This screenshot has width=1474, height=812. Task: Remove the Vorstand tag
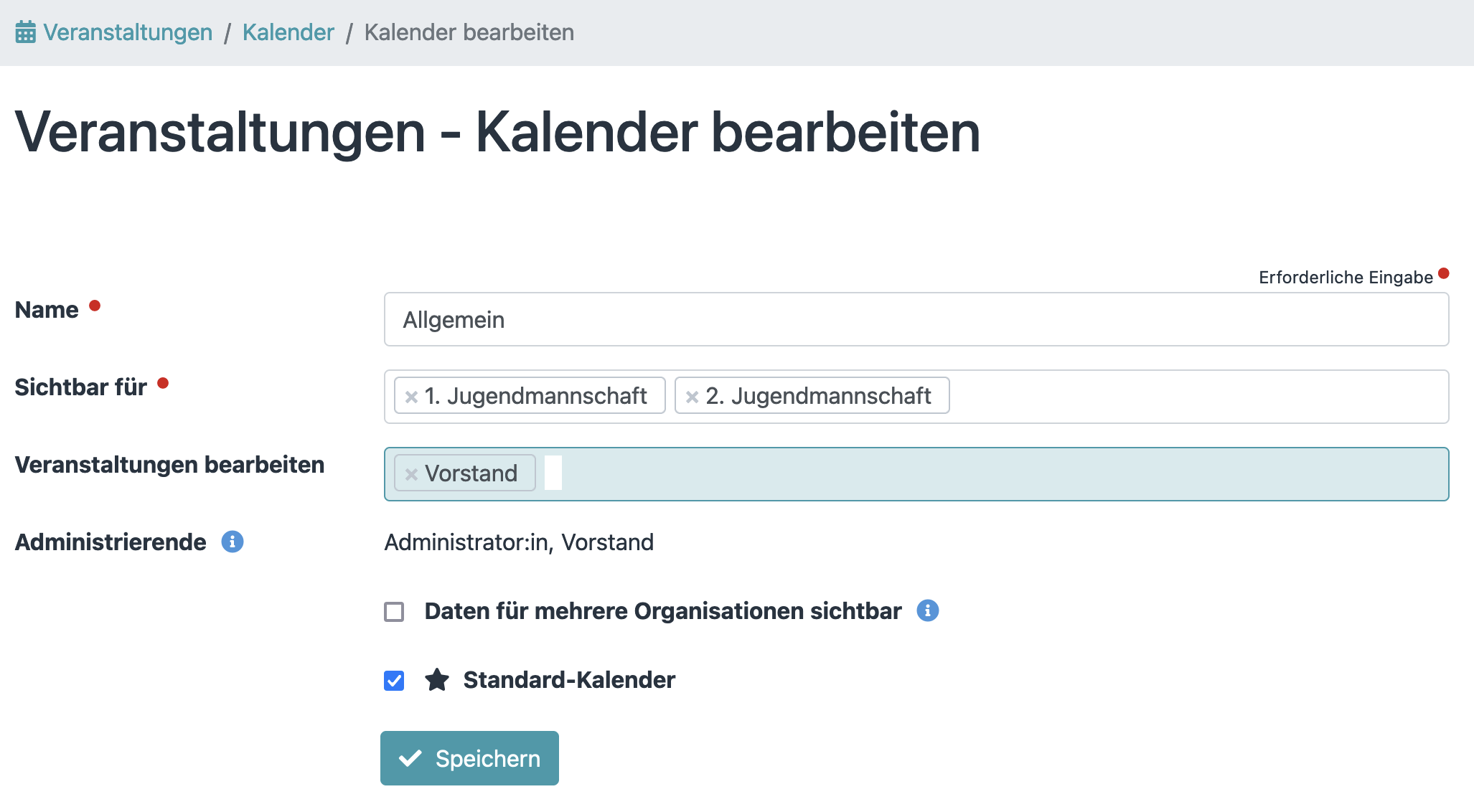click(411, 474)
